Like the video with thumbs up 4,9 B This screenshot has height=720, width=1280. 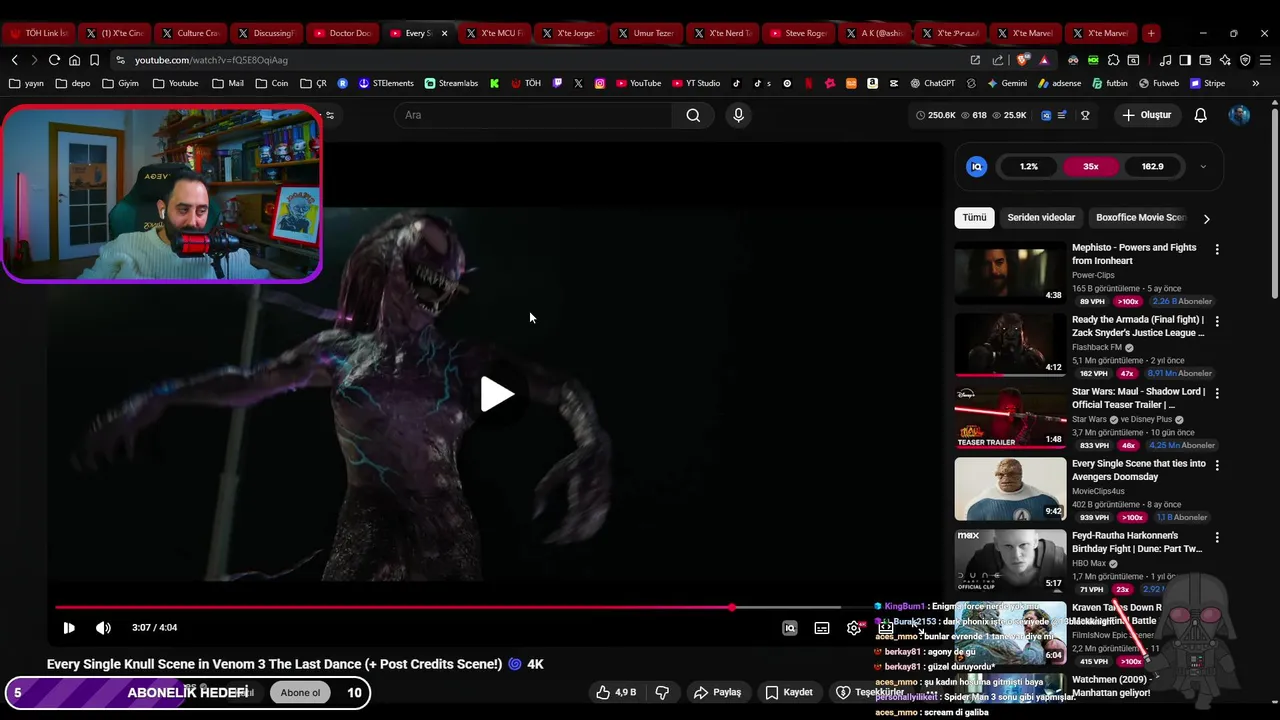point(616,692)
